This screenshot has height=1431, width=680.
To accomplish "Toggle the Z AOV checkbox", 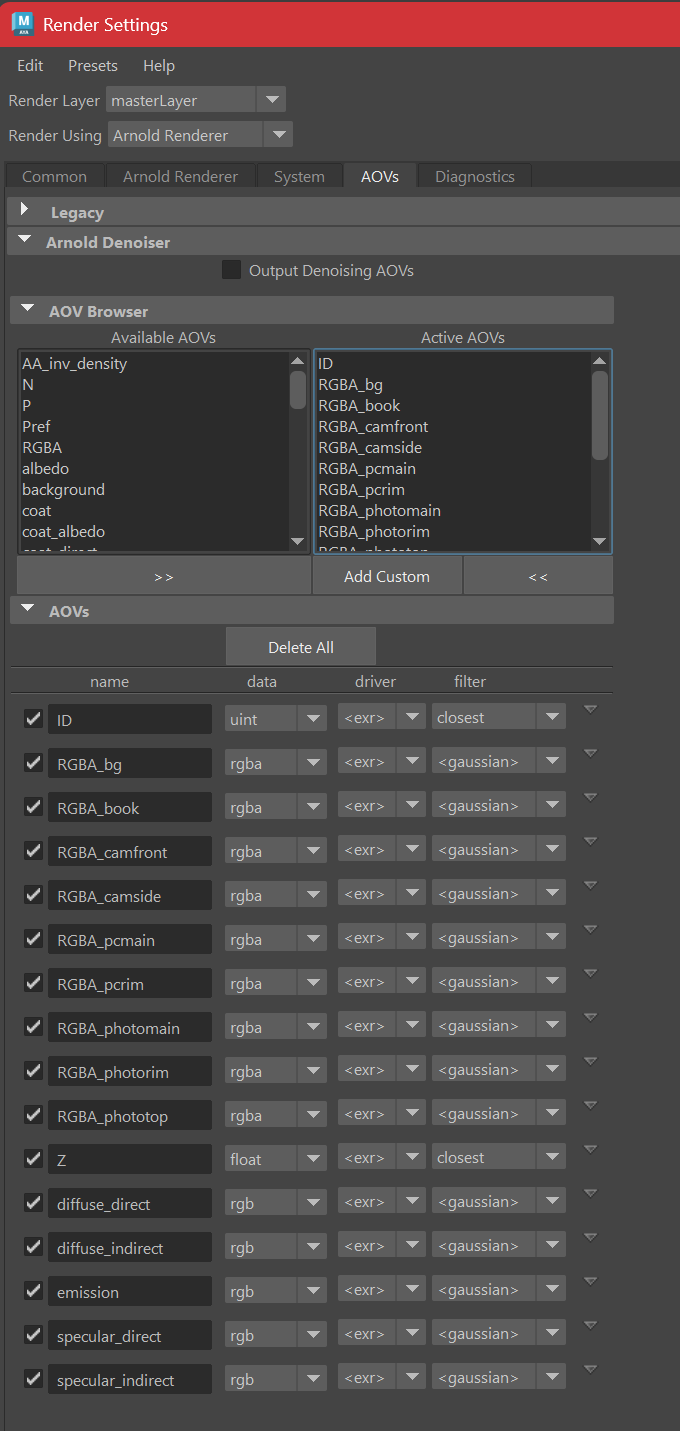I will [33, 1158].
